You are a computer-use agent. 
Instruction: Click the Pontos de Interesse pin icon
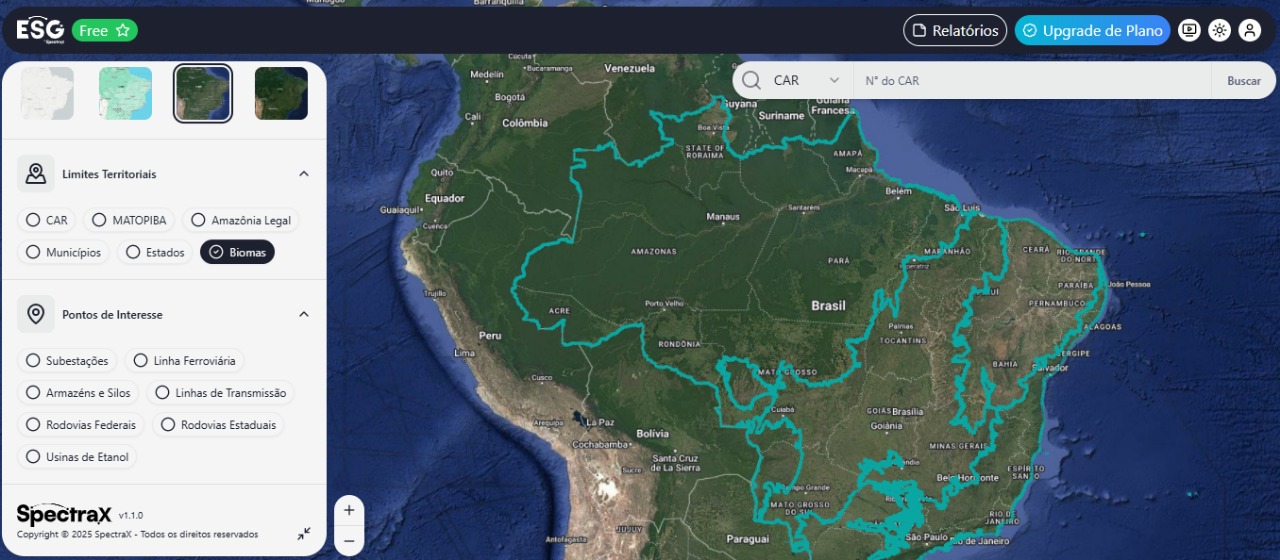tap(36, 314)
